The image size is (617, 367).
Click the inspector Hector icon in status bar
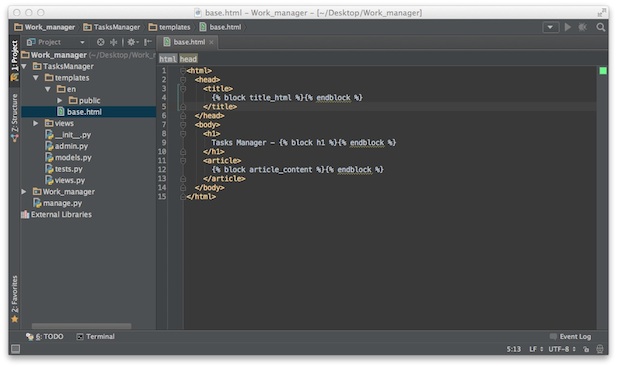(x=600, y=349)
